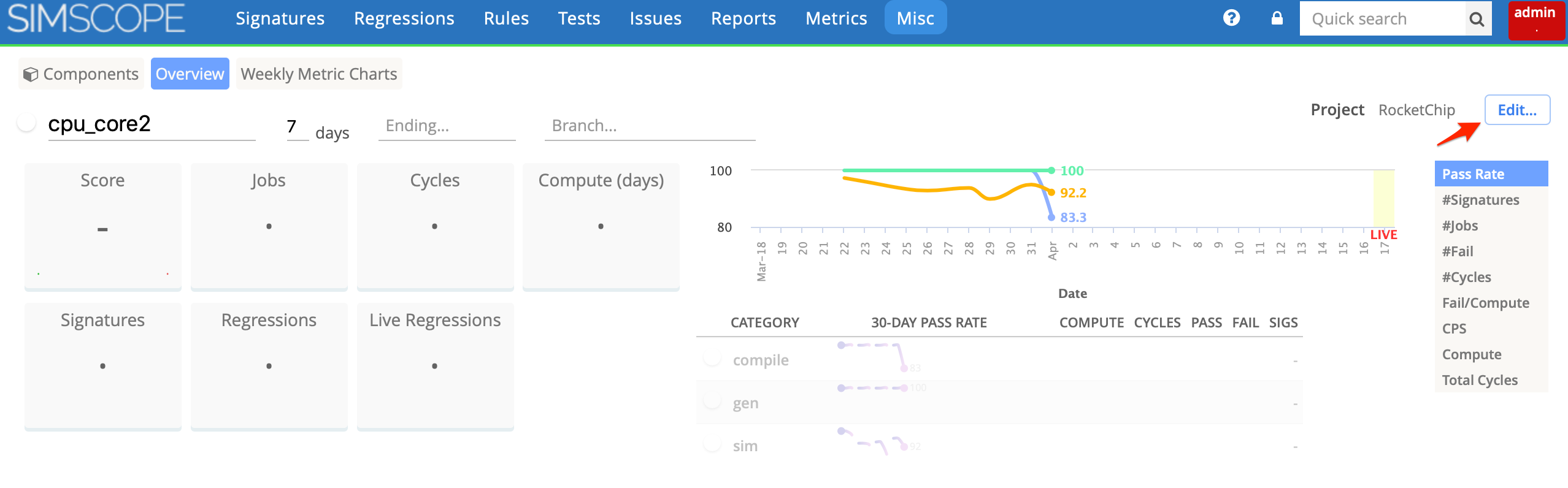Open the Tests menu
This screenshot has width=1568, height=488.
[578, 18]
